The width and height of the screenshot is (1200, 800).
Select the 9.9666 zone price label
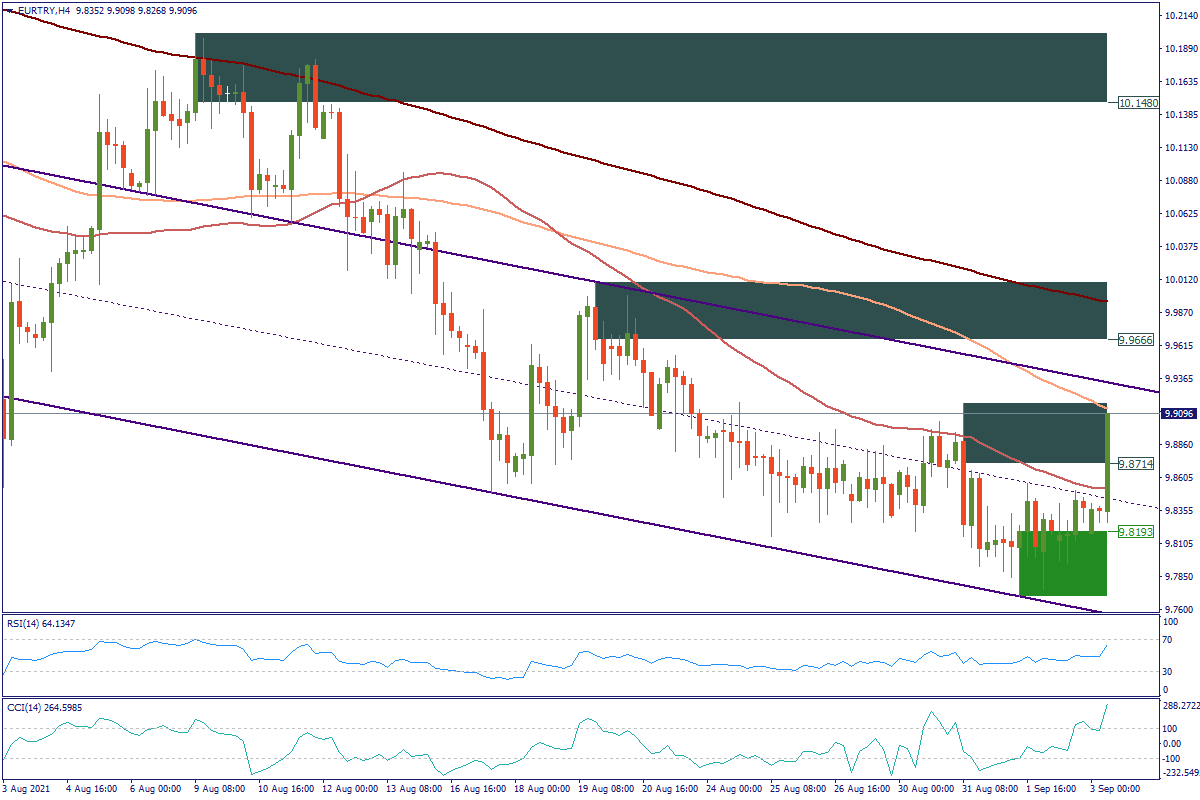(1136, 340)
